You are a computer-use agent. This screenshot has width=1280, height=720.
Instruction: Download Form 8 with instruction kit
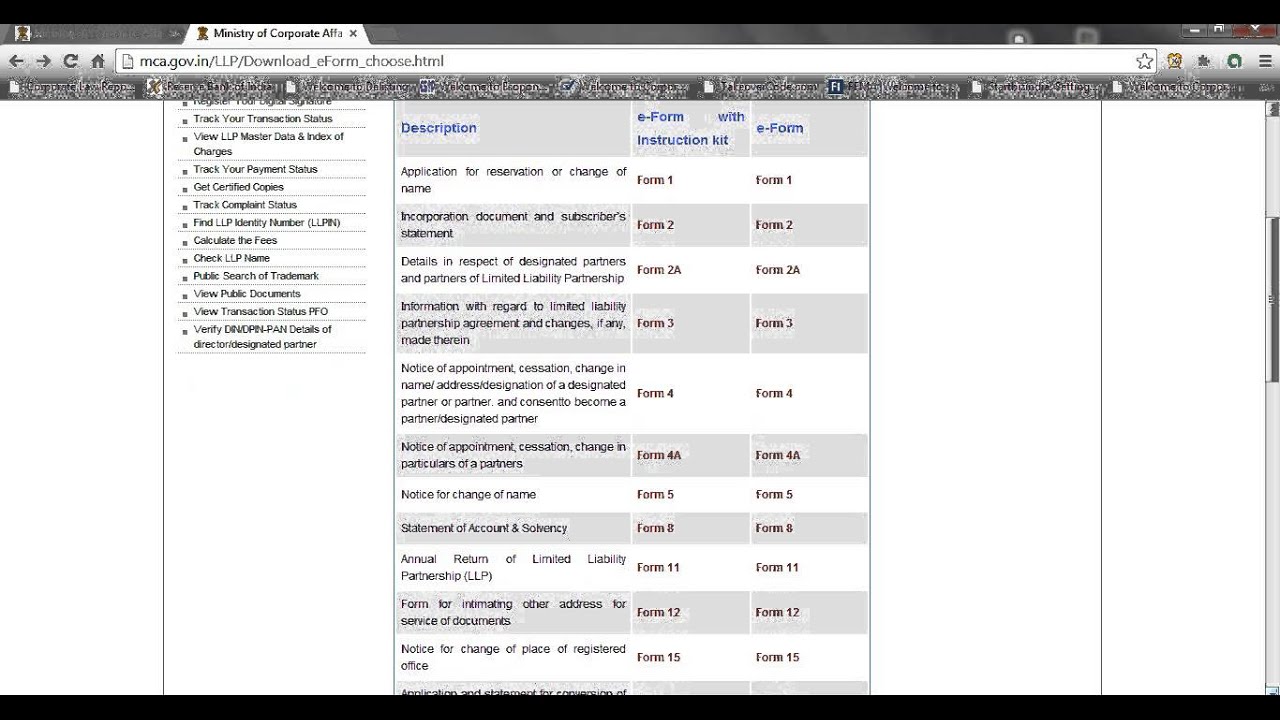click(655, 528)
